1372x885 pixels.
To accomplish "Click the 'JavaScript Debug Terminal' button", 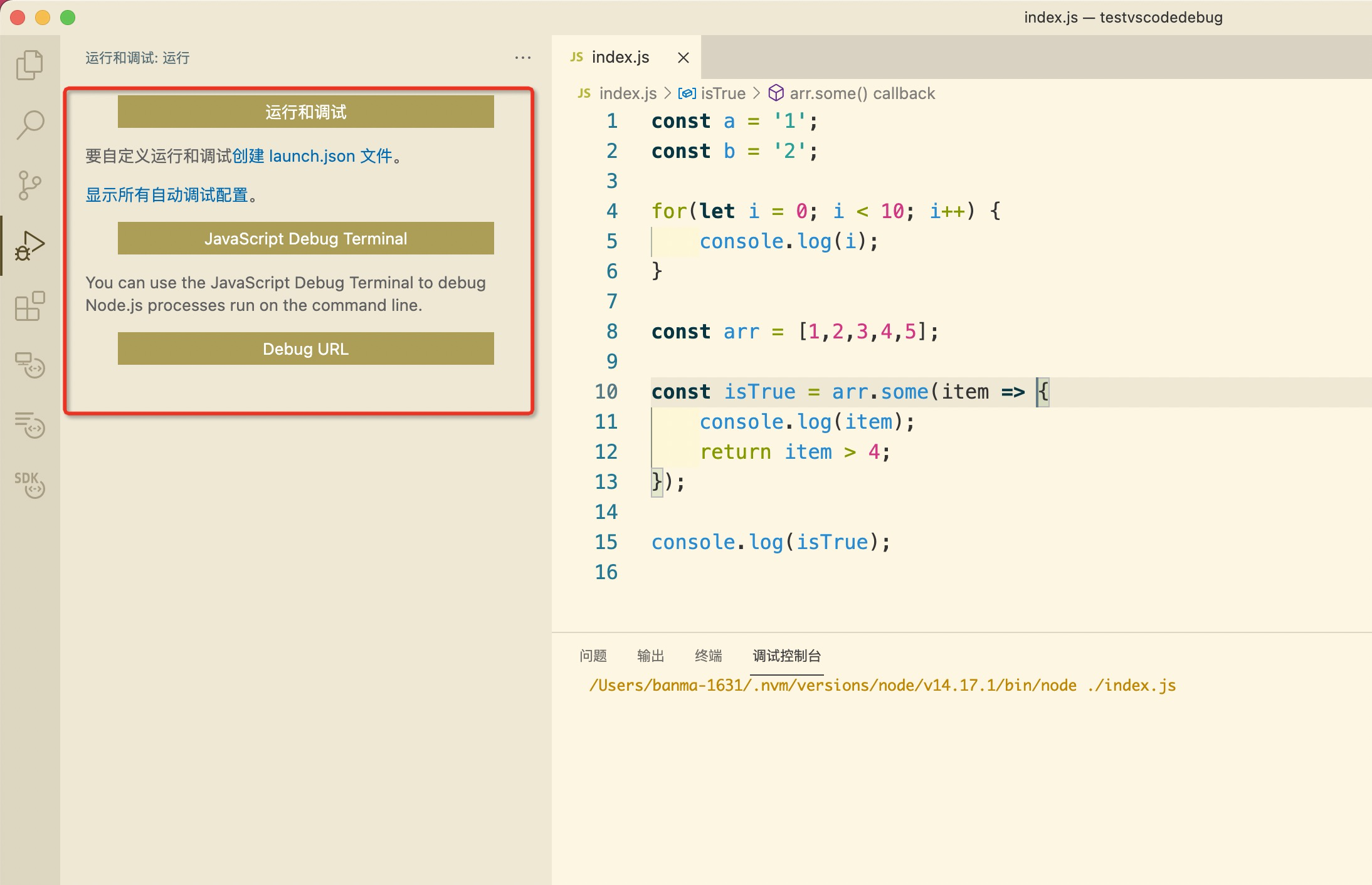I will click(306, 238).
